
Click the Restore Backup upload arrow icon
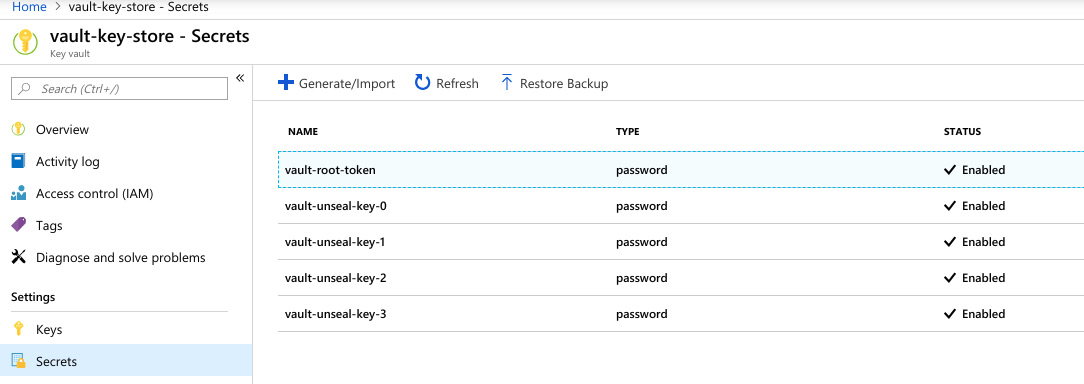click(x=507, y=83)
